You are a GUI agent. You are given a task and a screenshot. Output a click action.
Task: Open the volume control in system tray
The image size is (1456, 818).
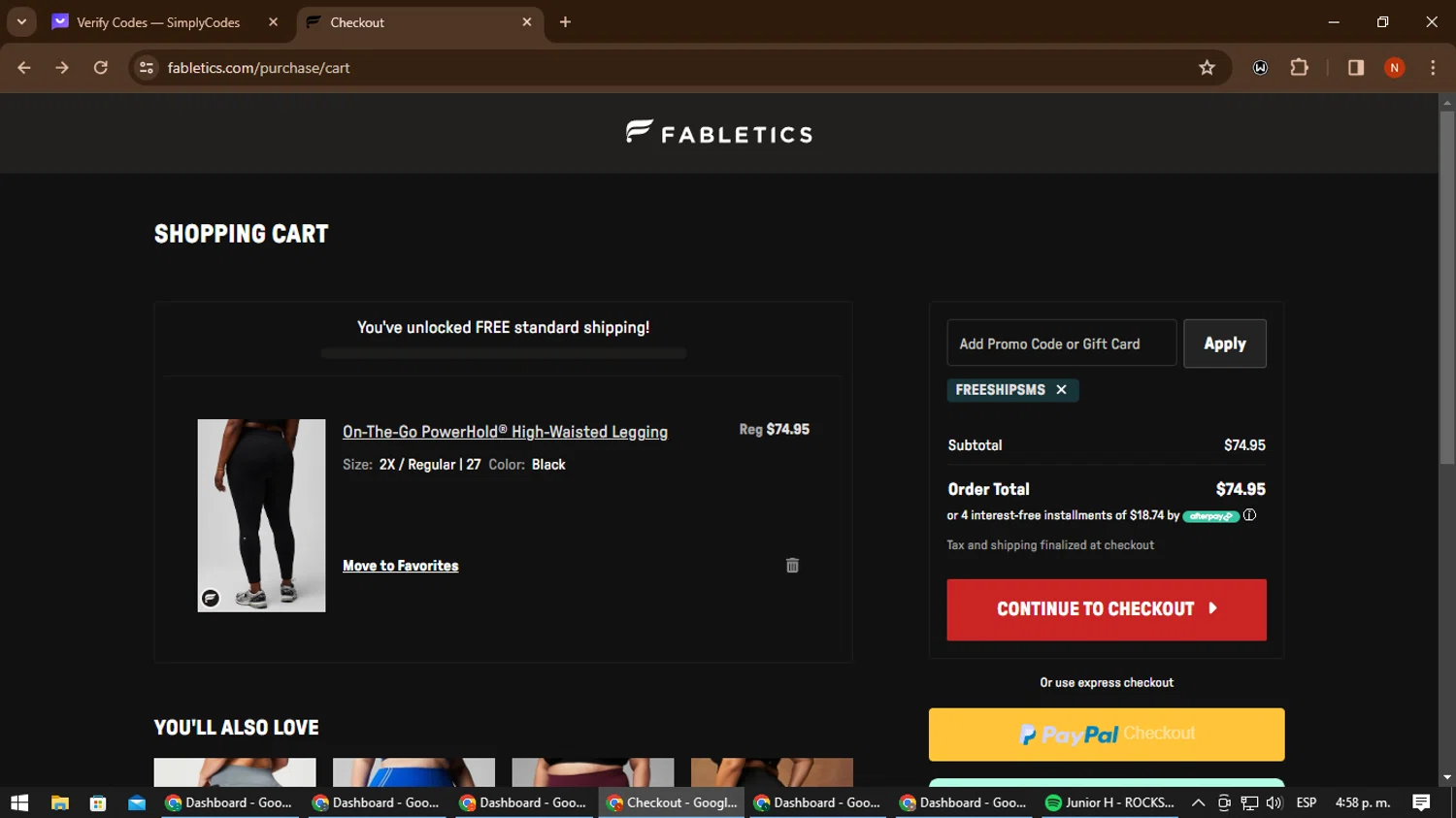tap(1274, 802)
